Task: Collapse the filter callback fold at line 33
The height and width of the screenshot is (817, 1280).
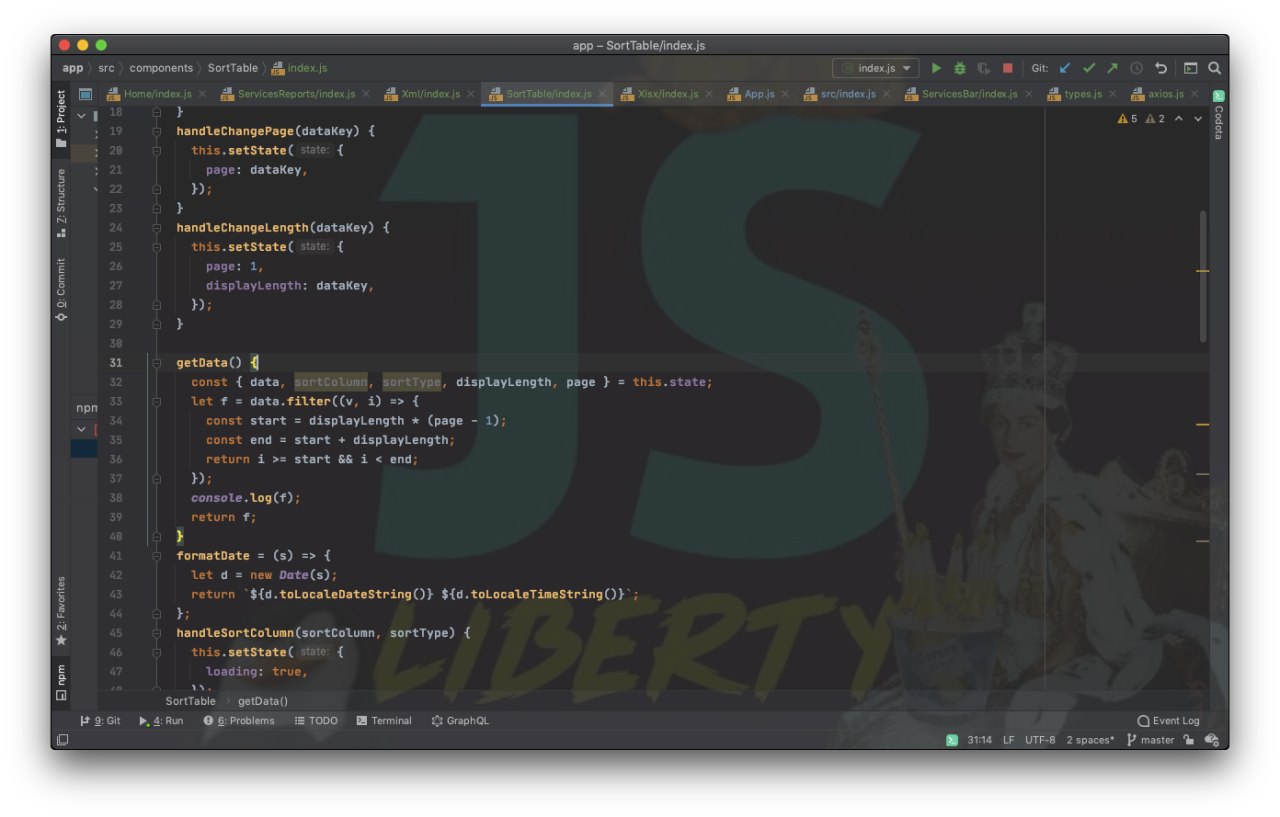Action: tap(157, 402)
